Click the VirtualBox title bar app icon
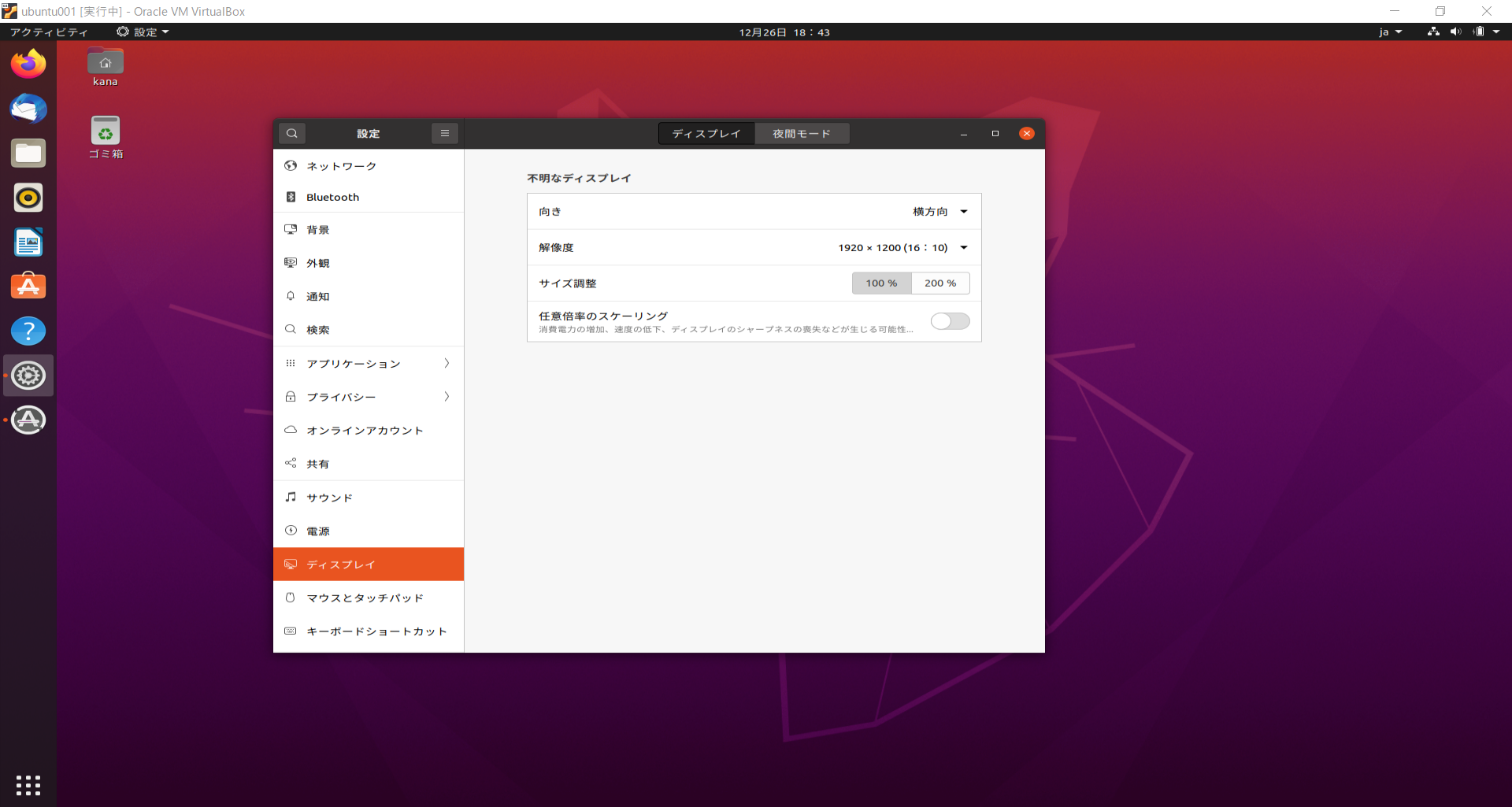This screenshot has height=807, width=1512. tap(9, 11)
